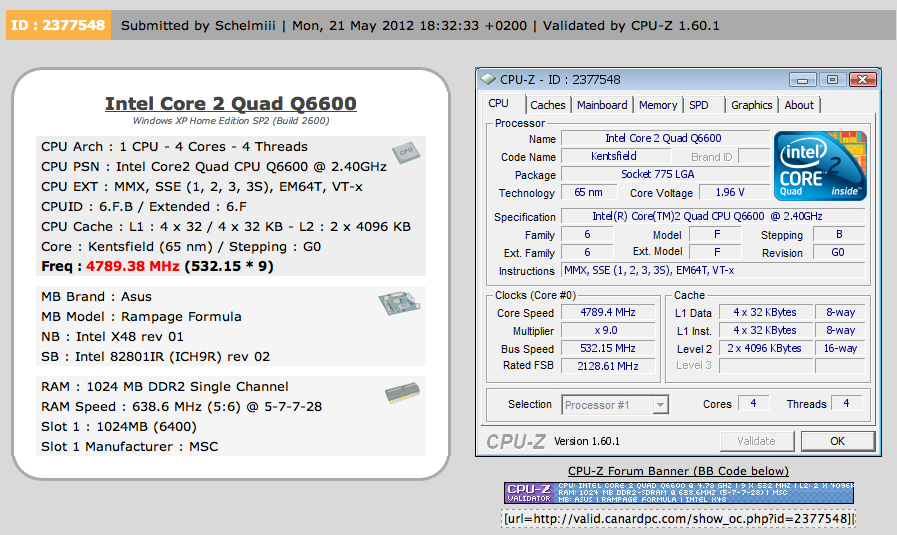The image size is (897, 535).
Task: Click the L1 Data value '4 x 32 KBytes'
Action: (765, 312)
